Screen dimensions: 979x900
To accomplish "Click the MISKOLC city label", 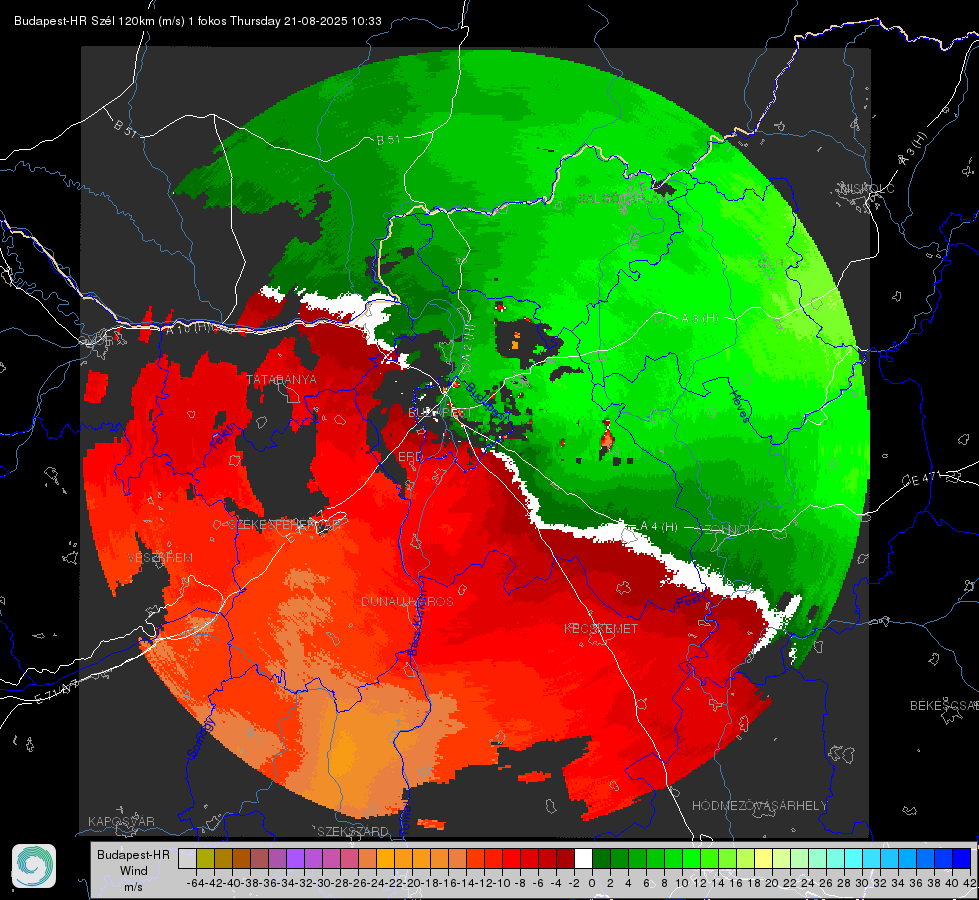I will [x=867, y=189].
